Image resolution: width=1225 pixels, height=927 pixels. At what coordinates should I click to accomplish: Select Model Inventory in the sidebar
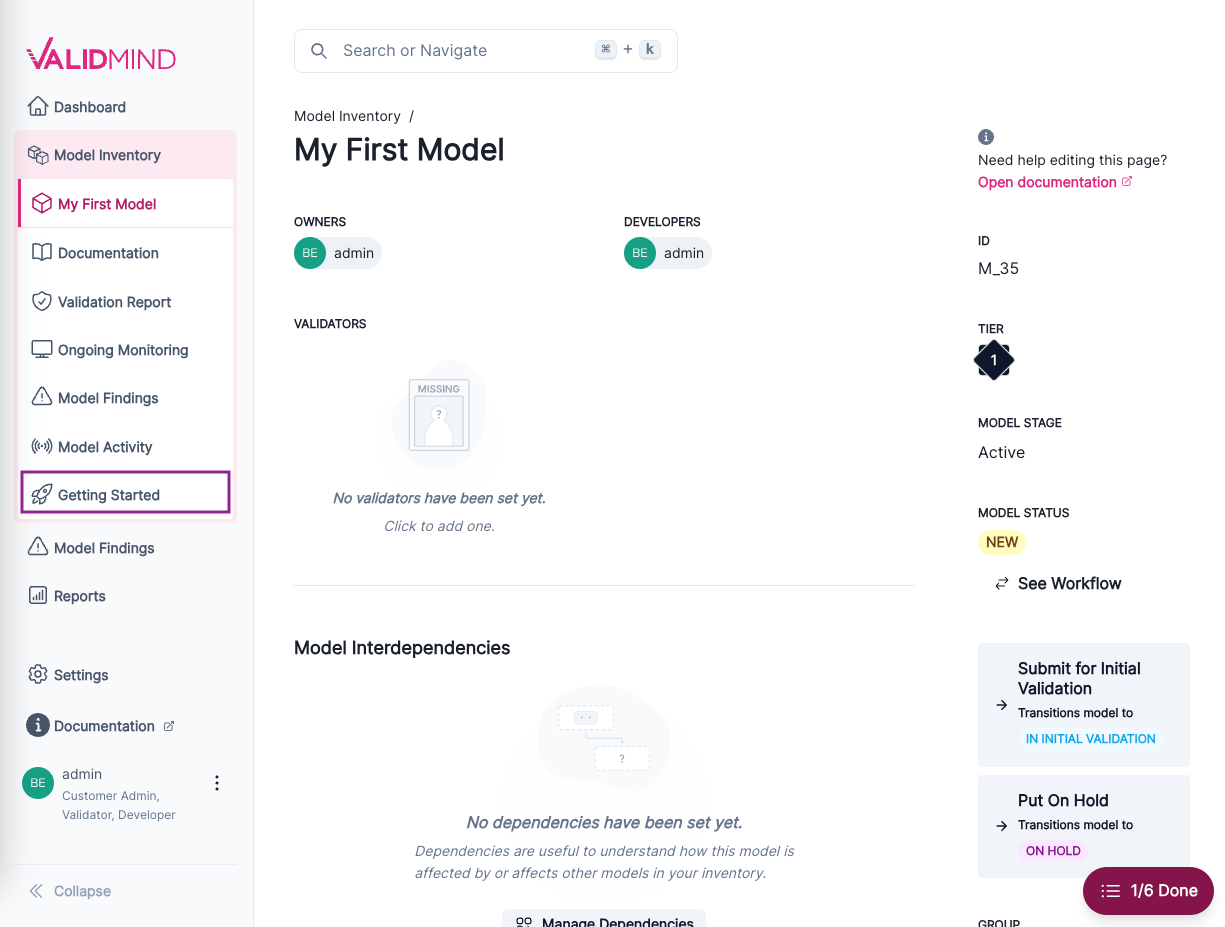click(105, 155)
